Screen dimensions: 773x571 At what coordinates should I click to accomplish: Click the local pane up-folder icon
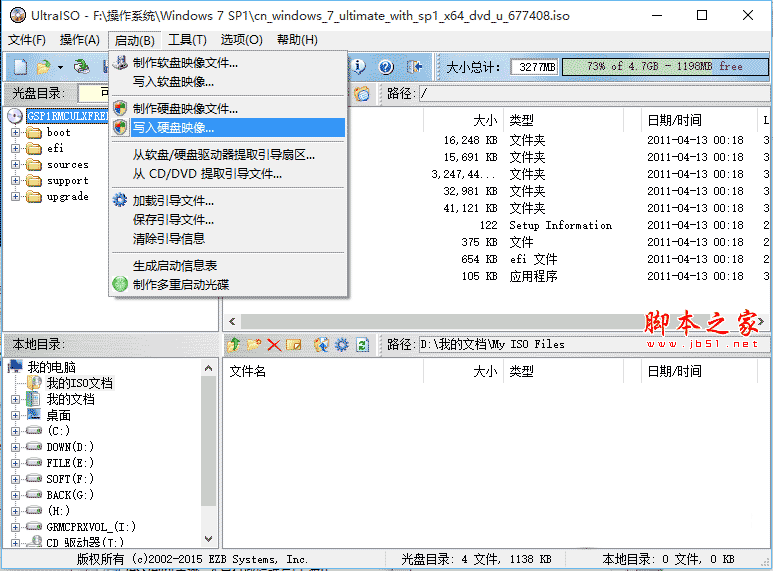pos(234,344)
